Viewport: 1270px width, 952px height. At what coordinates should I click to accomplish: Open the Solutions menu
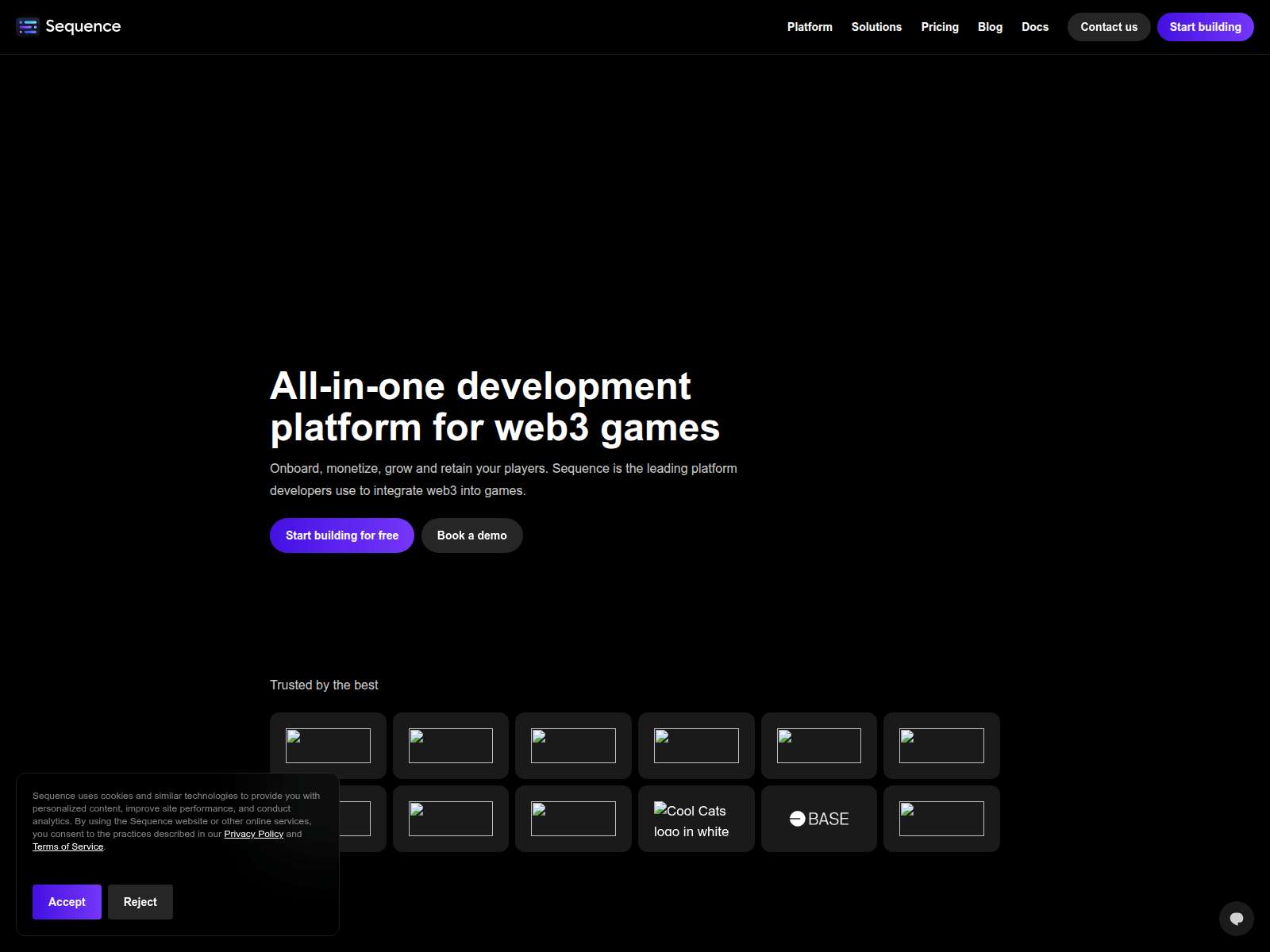point(876,27)
